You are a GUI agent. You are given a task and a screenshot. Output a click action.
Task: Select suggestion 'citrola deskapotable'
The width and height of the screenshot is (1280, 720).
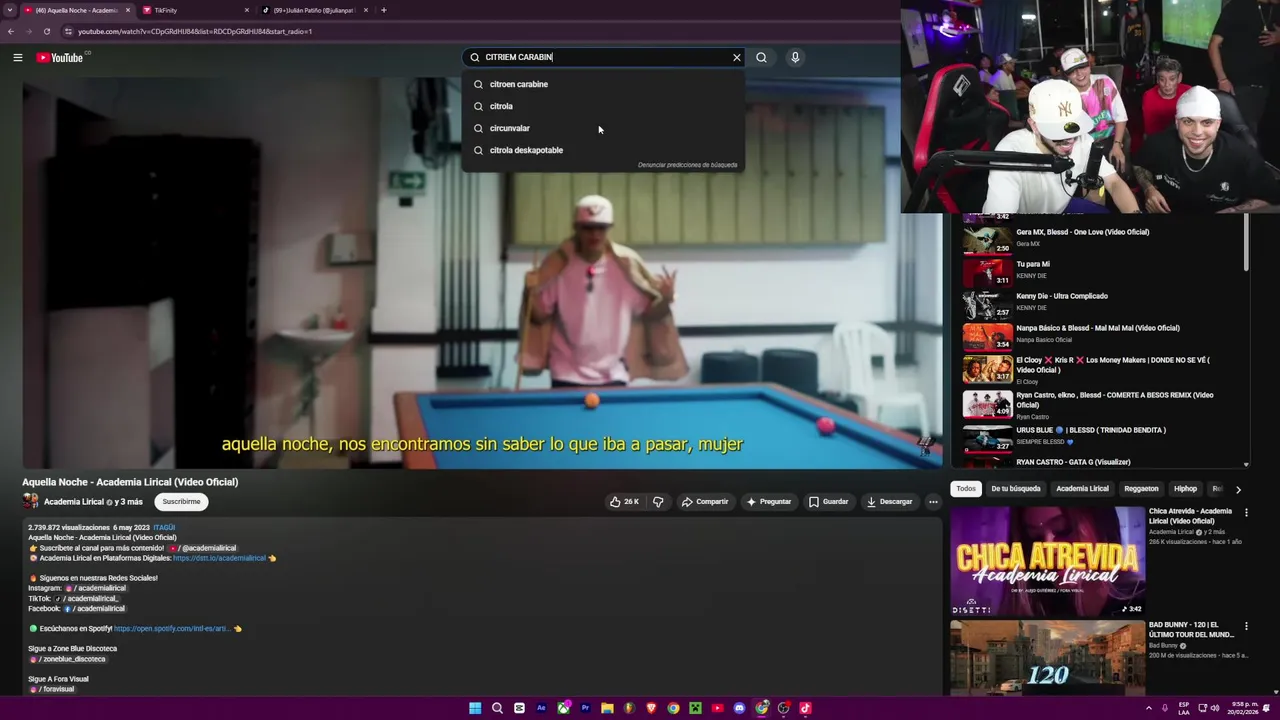pyautogui.click(x=602, y=150)
